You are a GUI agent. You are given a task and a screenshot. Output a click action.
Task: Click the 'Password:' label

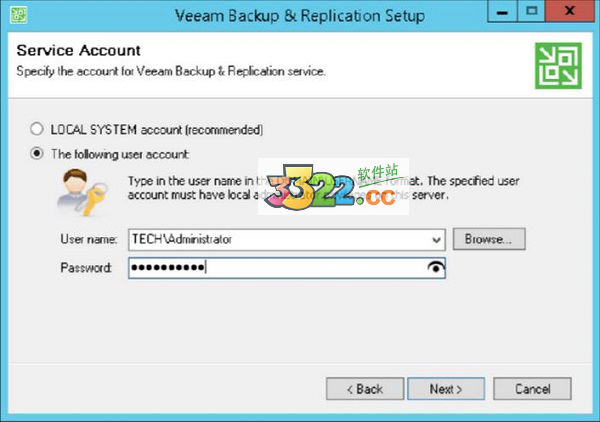85,268
